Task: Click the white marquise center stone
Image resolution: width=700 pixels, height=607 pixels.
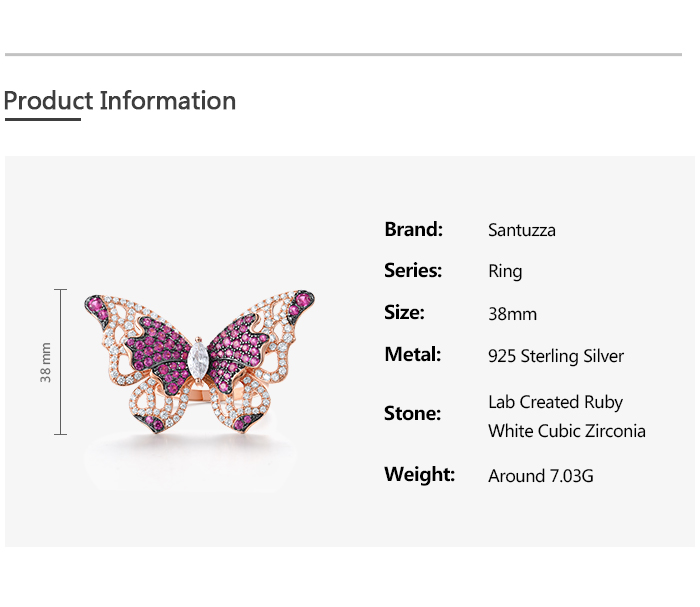Action: (x=199, y=355)
